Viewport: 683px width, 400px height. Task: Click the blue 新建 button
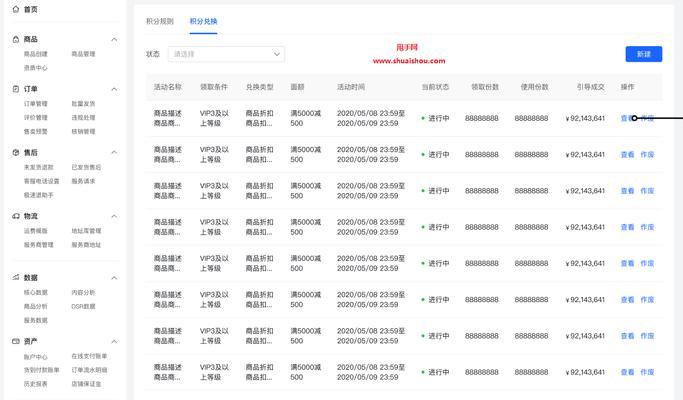[x=644, y=54]
